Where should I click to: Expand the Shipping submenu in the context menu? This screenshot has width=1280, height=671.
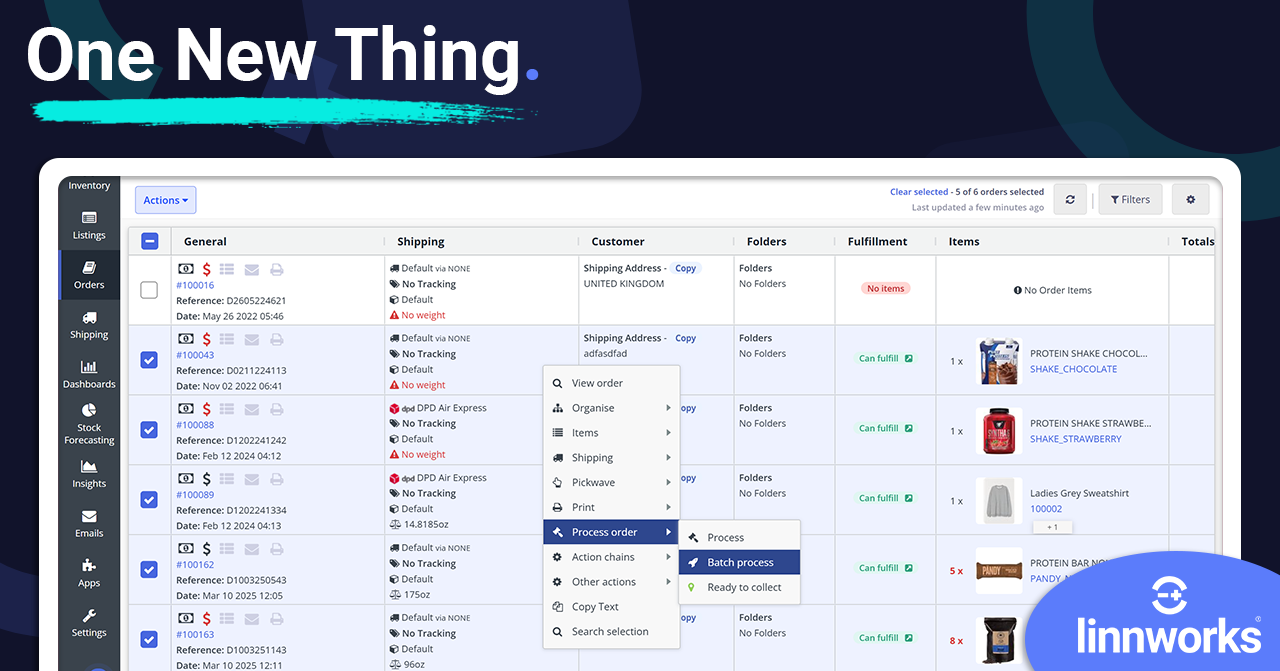click(x=591, y=457)
